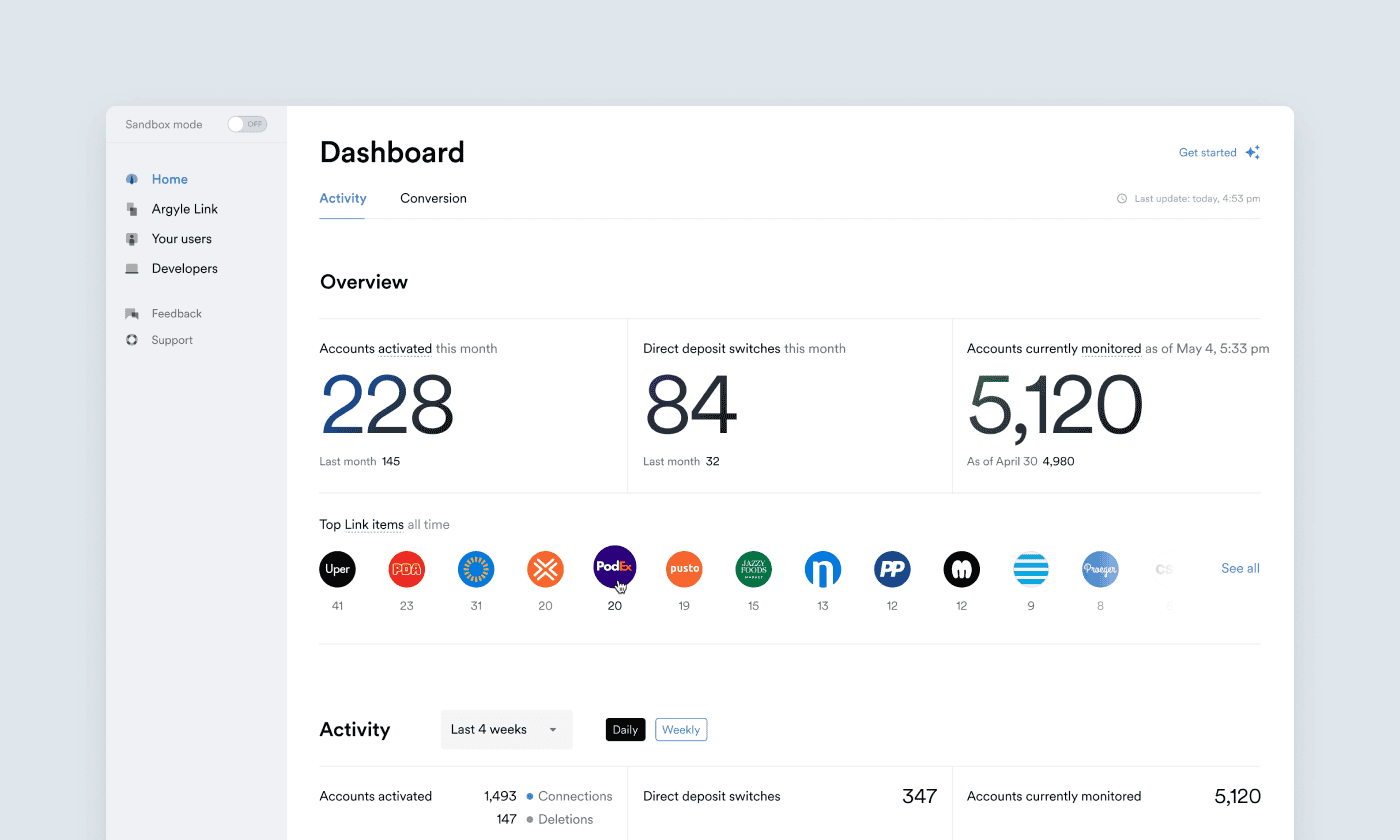Select the orange pusto logo icon

click(x=684, y=569)
